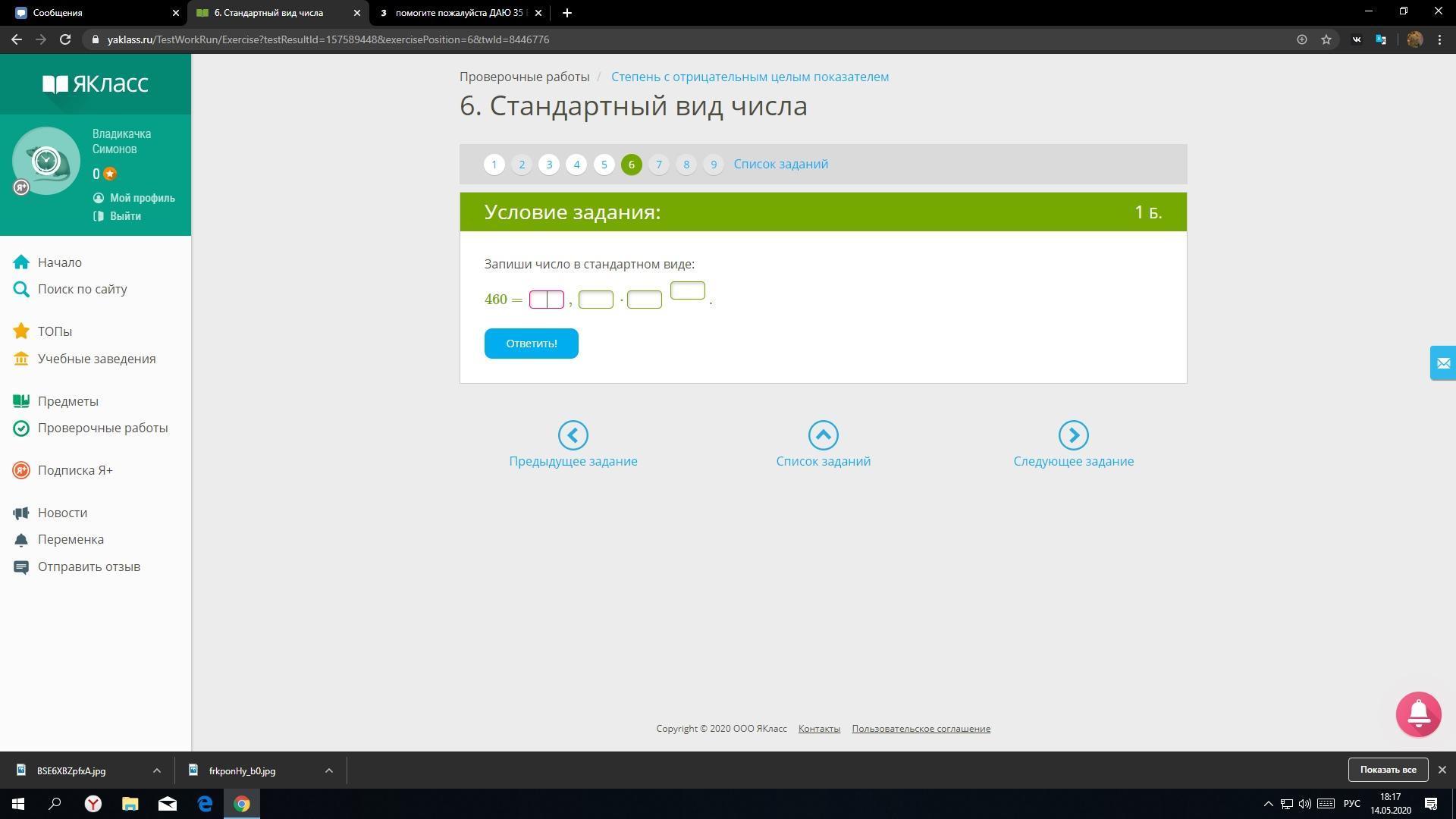
Task: Click the previous task arrow icon
Action: [573, 435]
